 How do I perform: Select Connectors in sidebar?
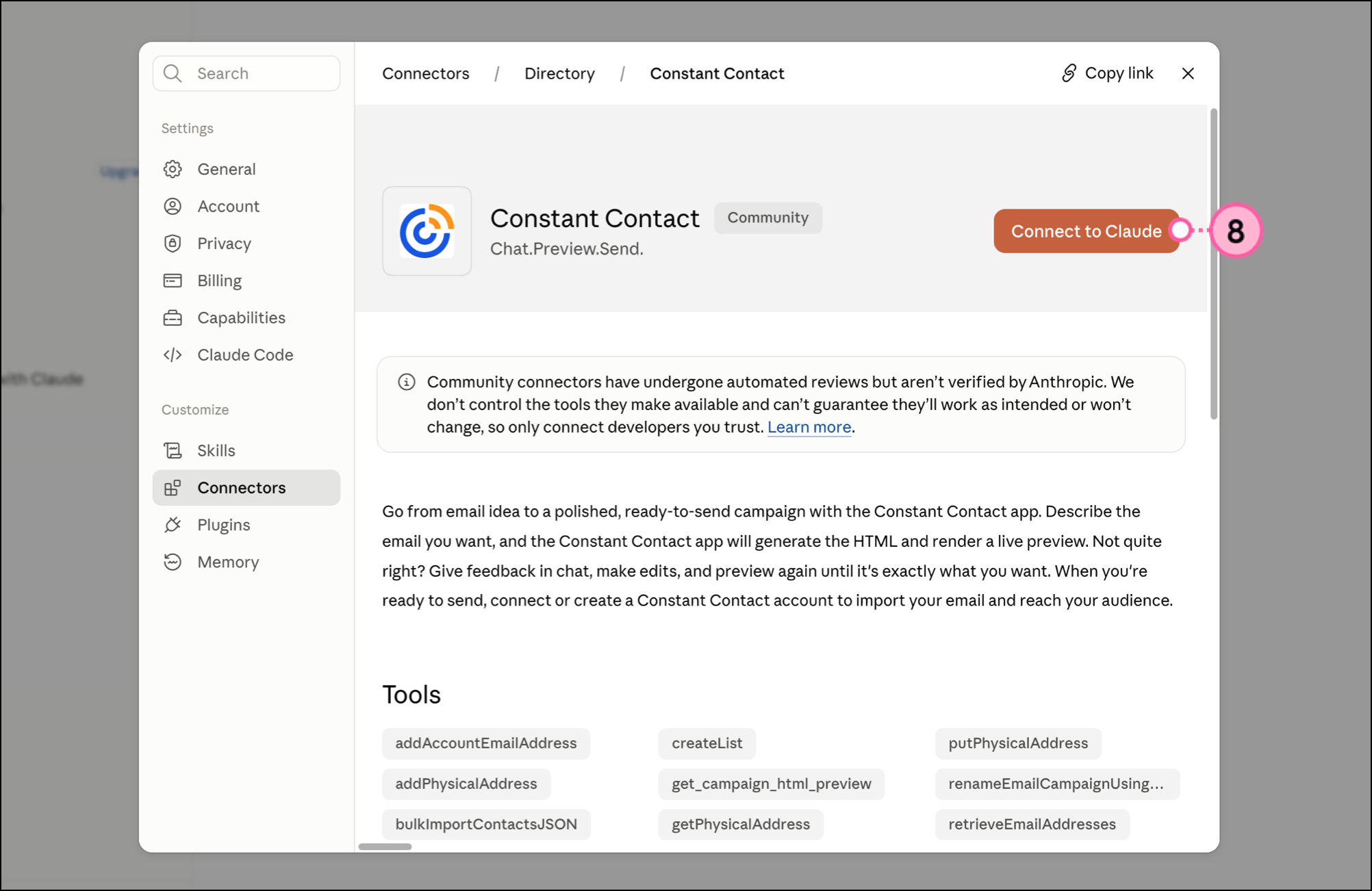[246, 487]
